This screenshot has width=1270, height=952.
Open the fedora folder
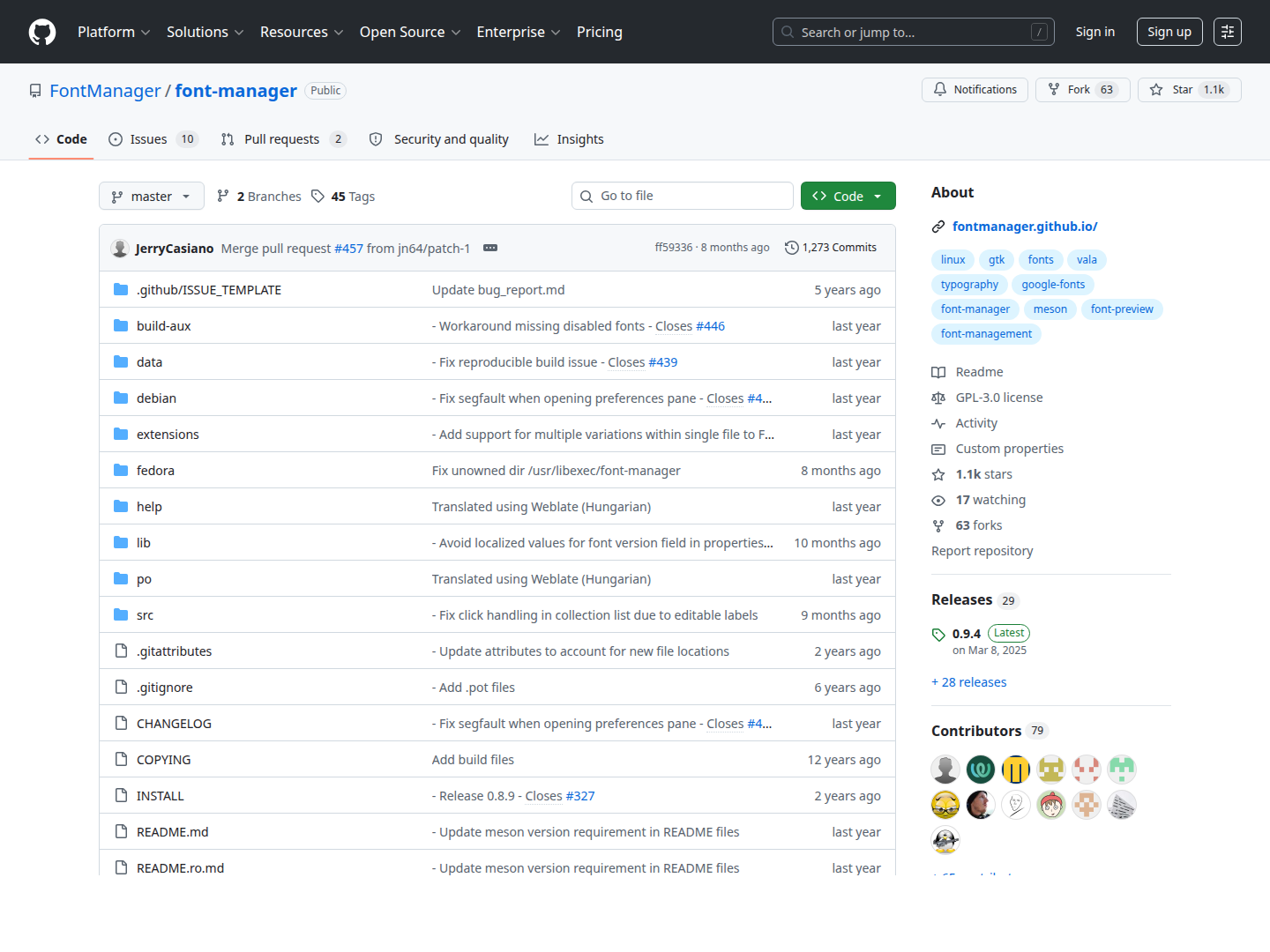click(155, 471)
